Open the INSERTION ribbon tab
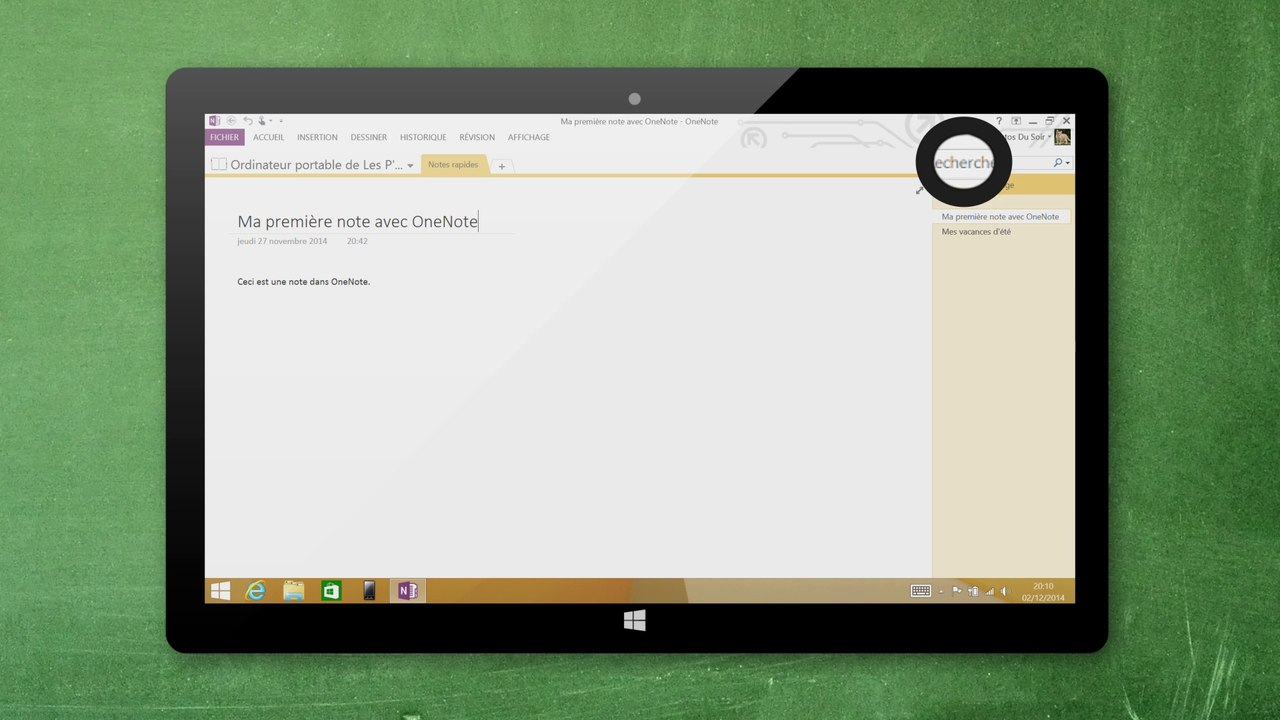The height and width of the screenshot is (720, 1280). tap(317, 138)
